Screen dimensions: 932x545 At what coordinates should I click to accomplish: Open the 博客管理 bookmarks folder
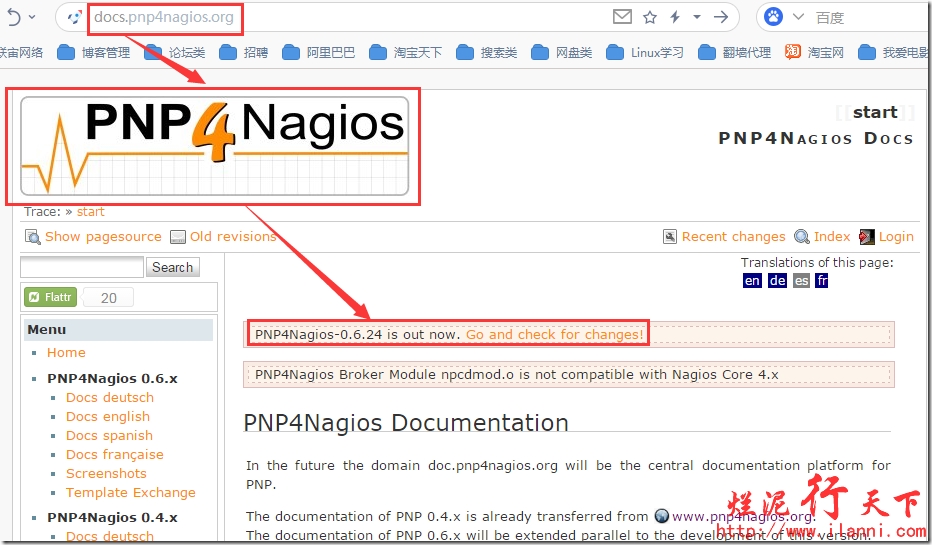pos(94,52)
